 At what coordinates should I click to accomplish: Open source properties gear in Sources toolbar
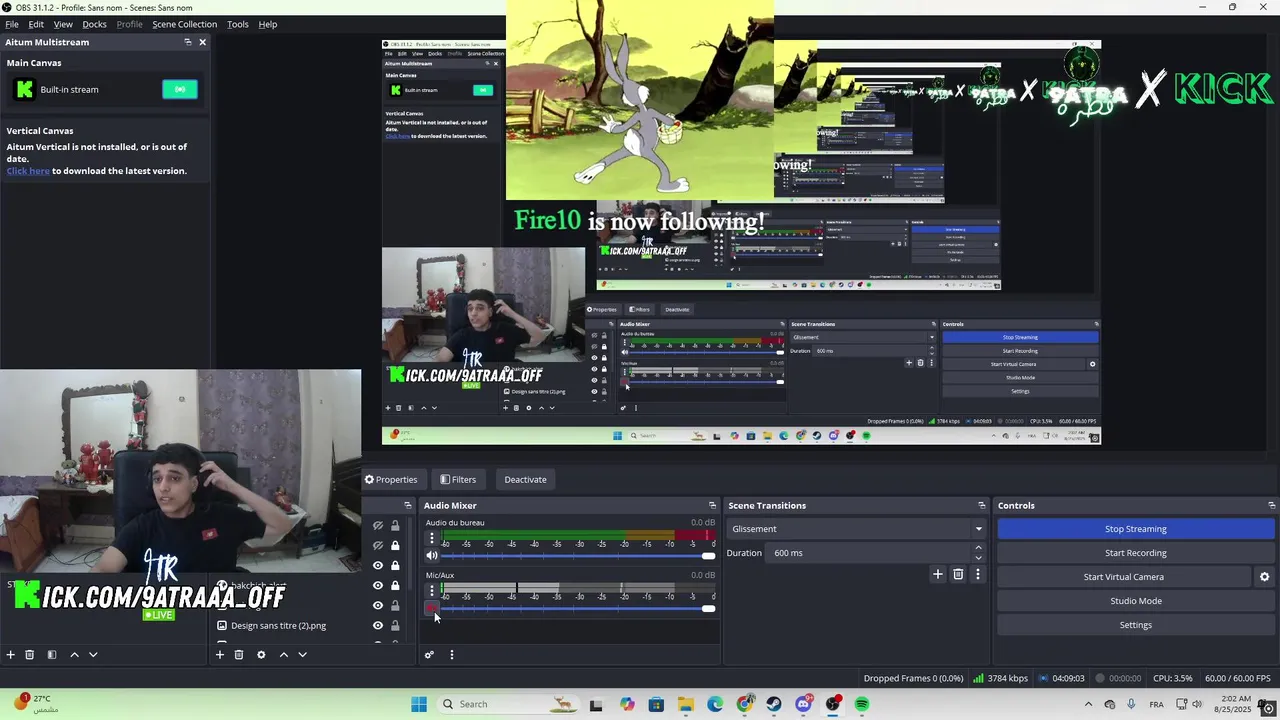261,655
